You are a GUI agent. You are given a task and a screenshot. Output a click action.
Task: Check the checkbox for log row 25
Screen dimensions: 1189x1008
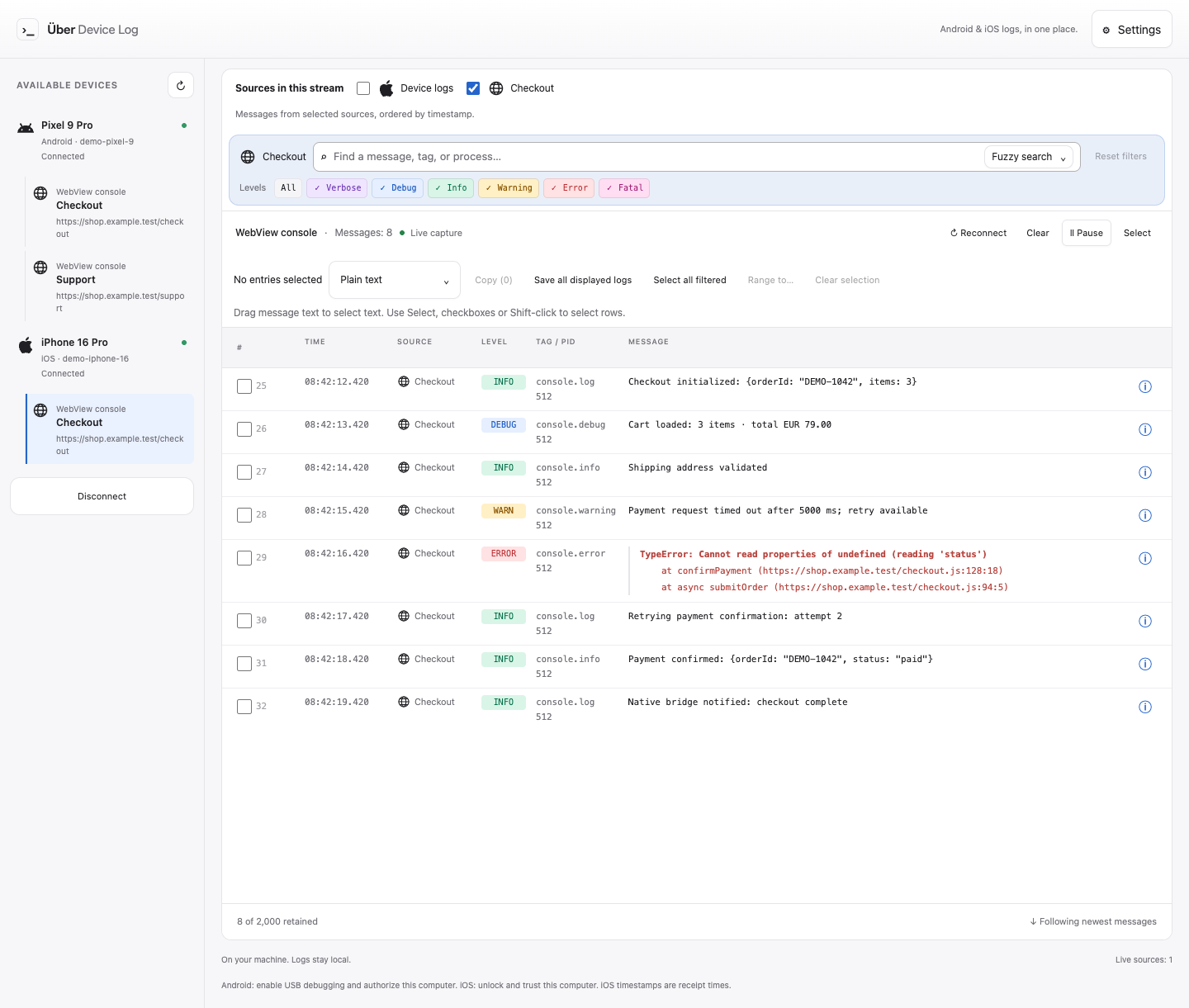pyautogui.click(x=244, y=386)
